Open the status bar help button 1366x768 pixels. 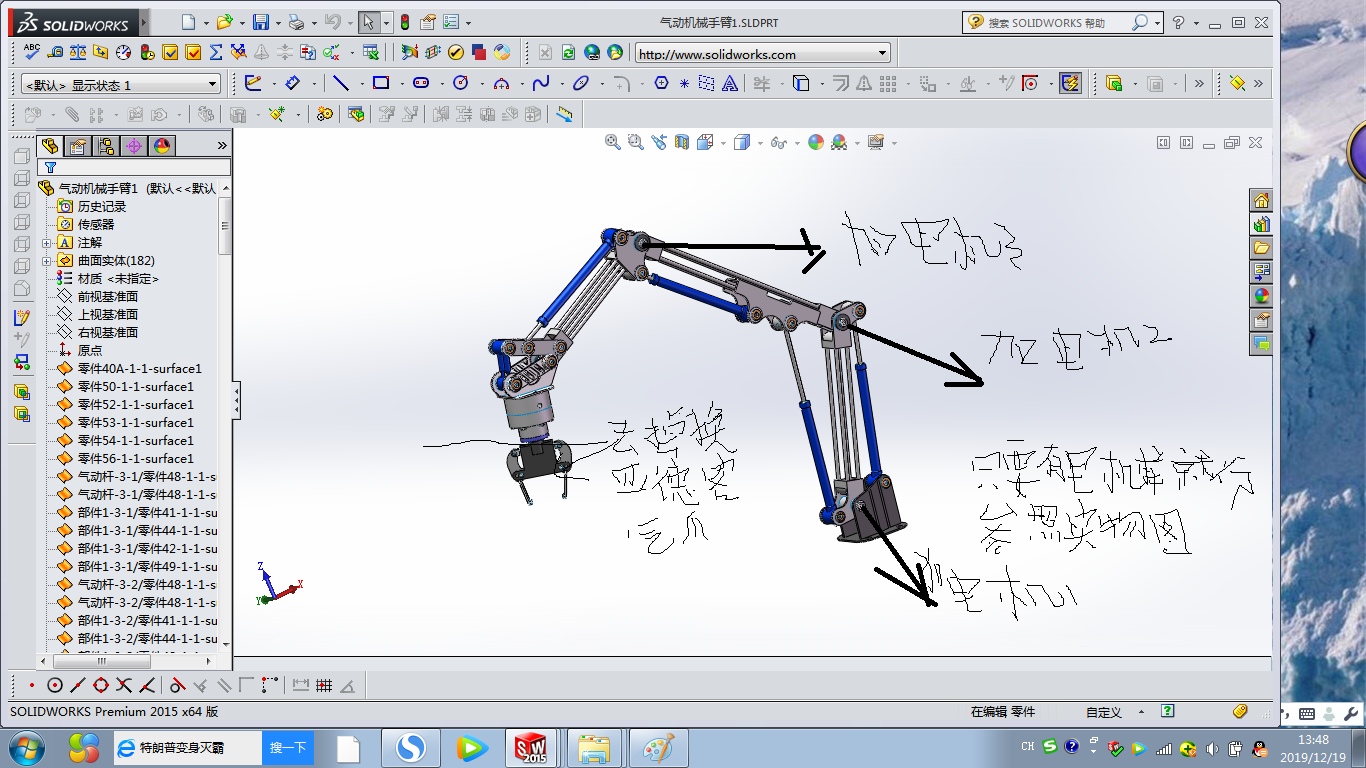pos(1167,711)
